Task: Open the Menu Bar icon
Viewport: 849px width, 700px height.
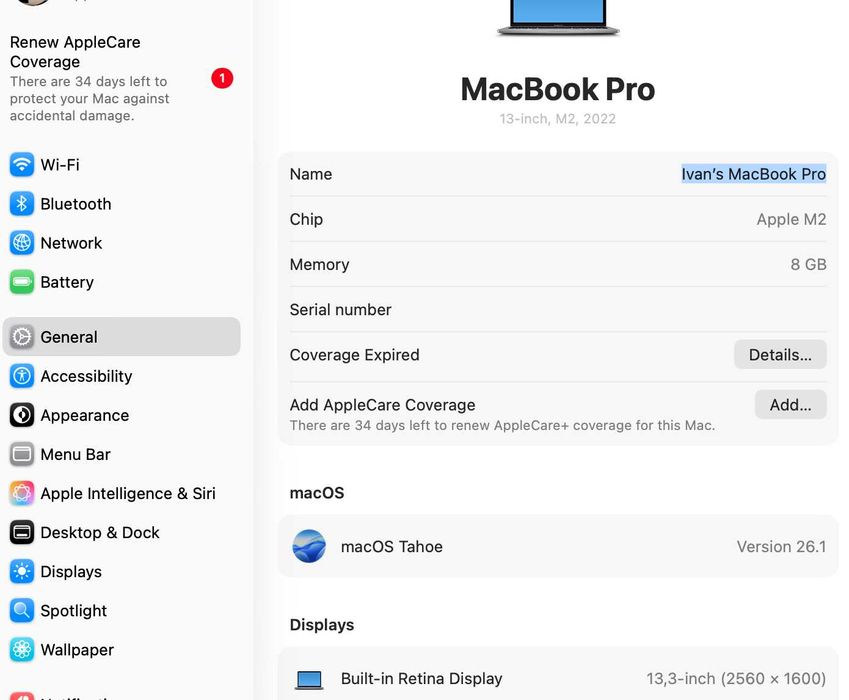Action: (x=22, y=454)
